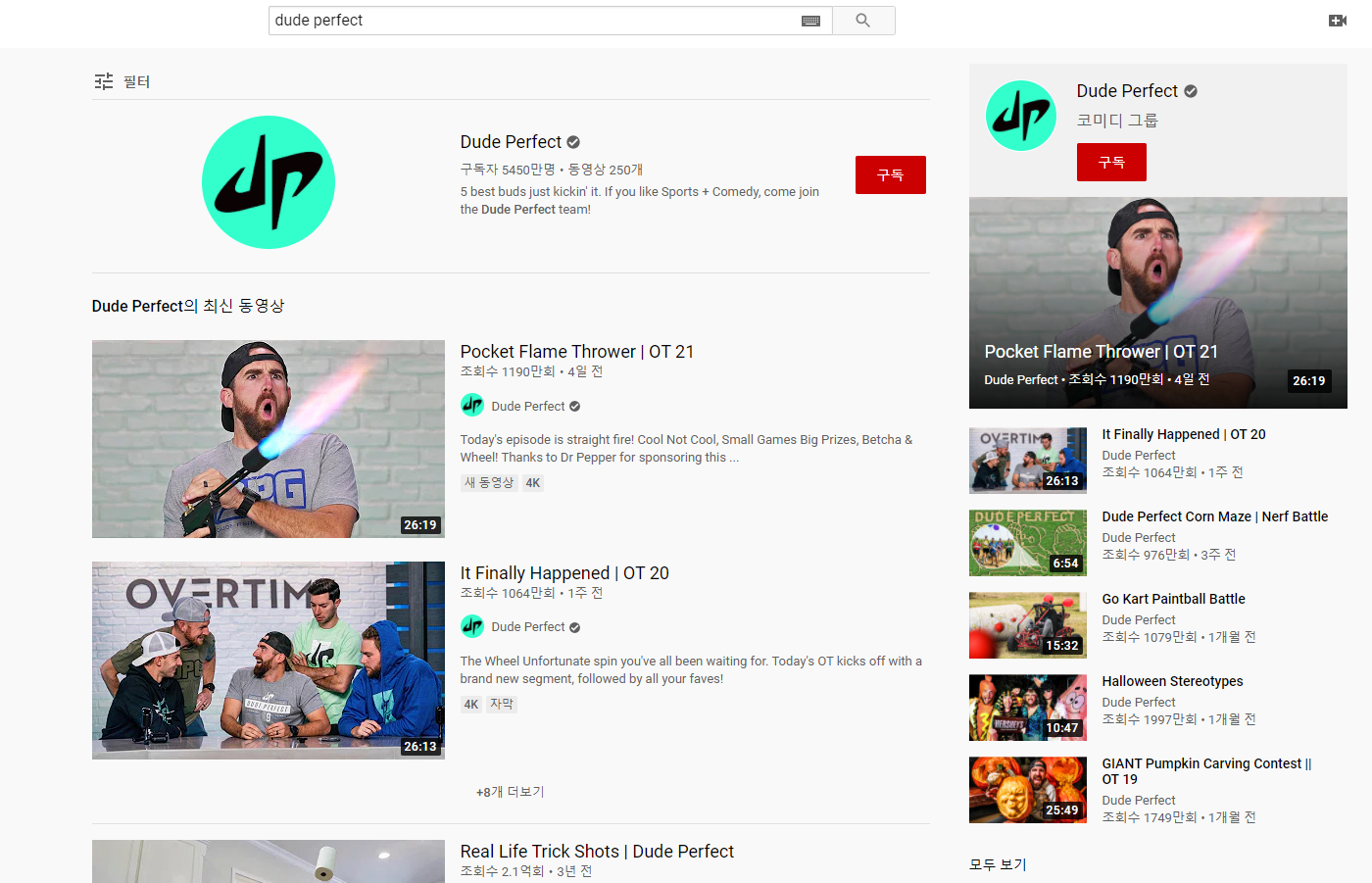Click the Dude Perfect avatar in sidebar card
The height and width of the screenshot is (883, 1372).
[1021, 116]
